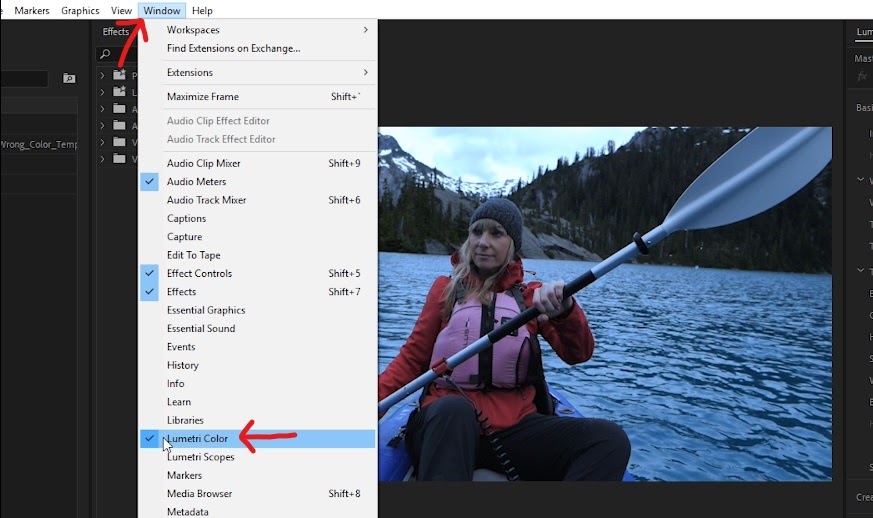Open the Capture panel
Screen dimensions: 873x518
click(258, 237)
